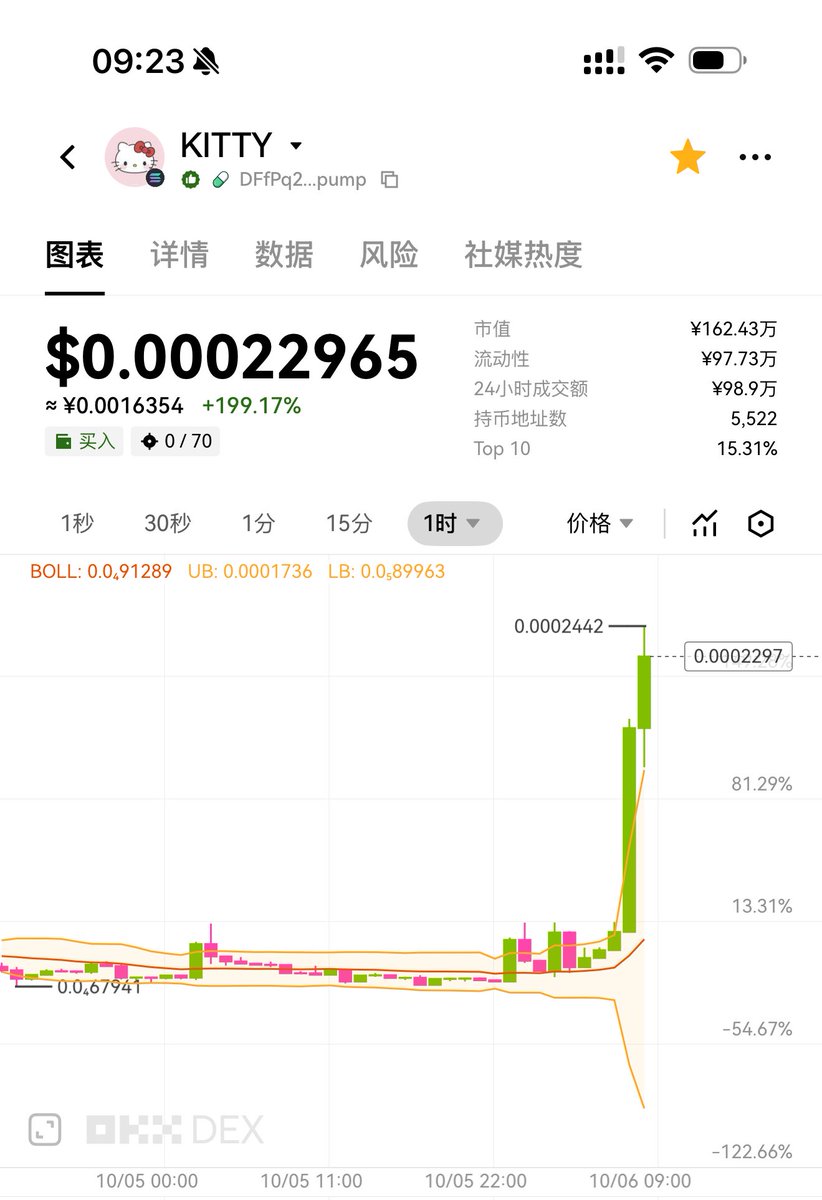Image resolution: width=822 pixels, height=1200 pixels.
Task: Open the chart indicators icon
Action: click(706, 523)
